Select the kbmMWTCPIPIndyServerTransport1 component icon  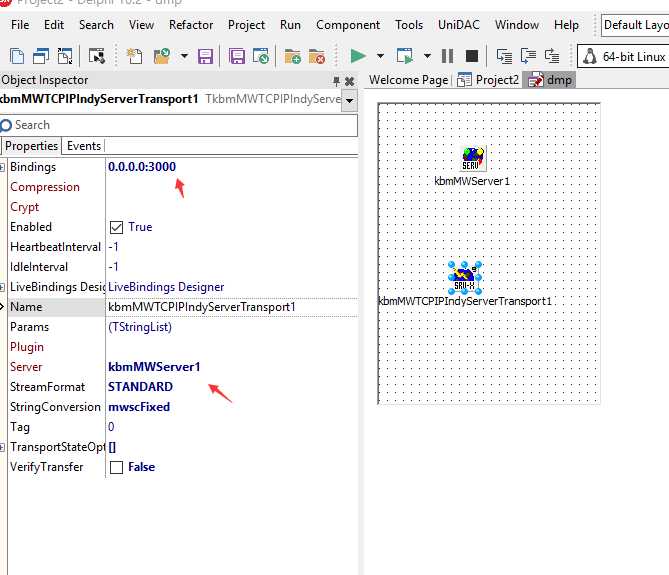click(x=465, y=278)
